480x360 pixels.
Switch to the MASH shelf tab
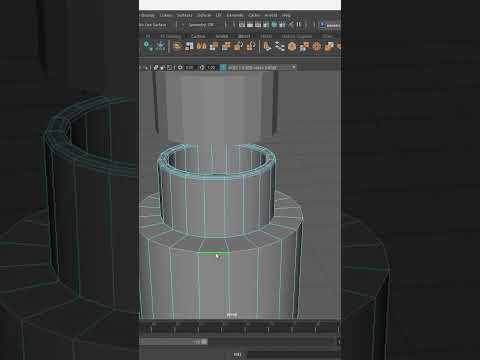(x=266, y=36)
